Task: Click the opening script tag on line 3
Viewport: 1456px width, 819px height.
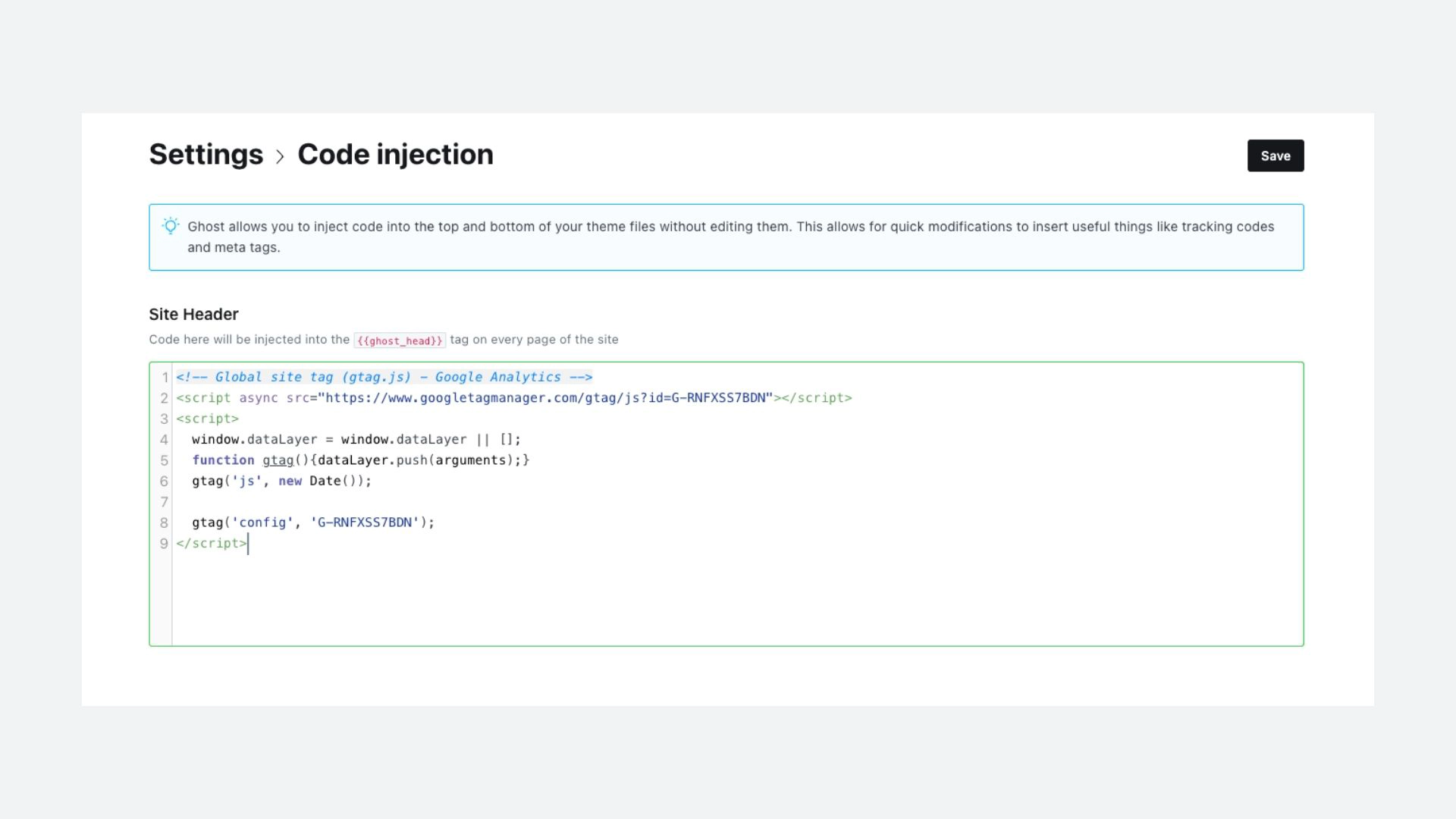Action: 207,419
